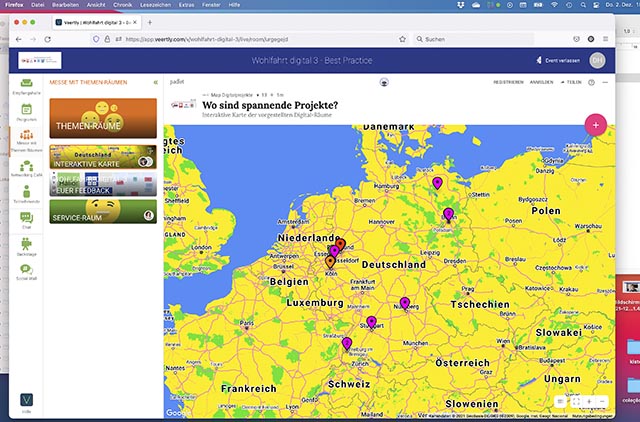Open the Bearbeiten menu
The width and height of the screenshot is (640, 422).
[65, 5]
